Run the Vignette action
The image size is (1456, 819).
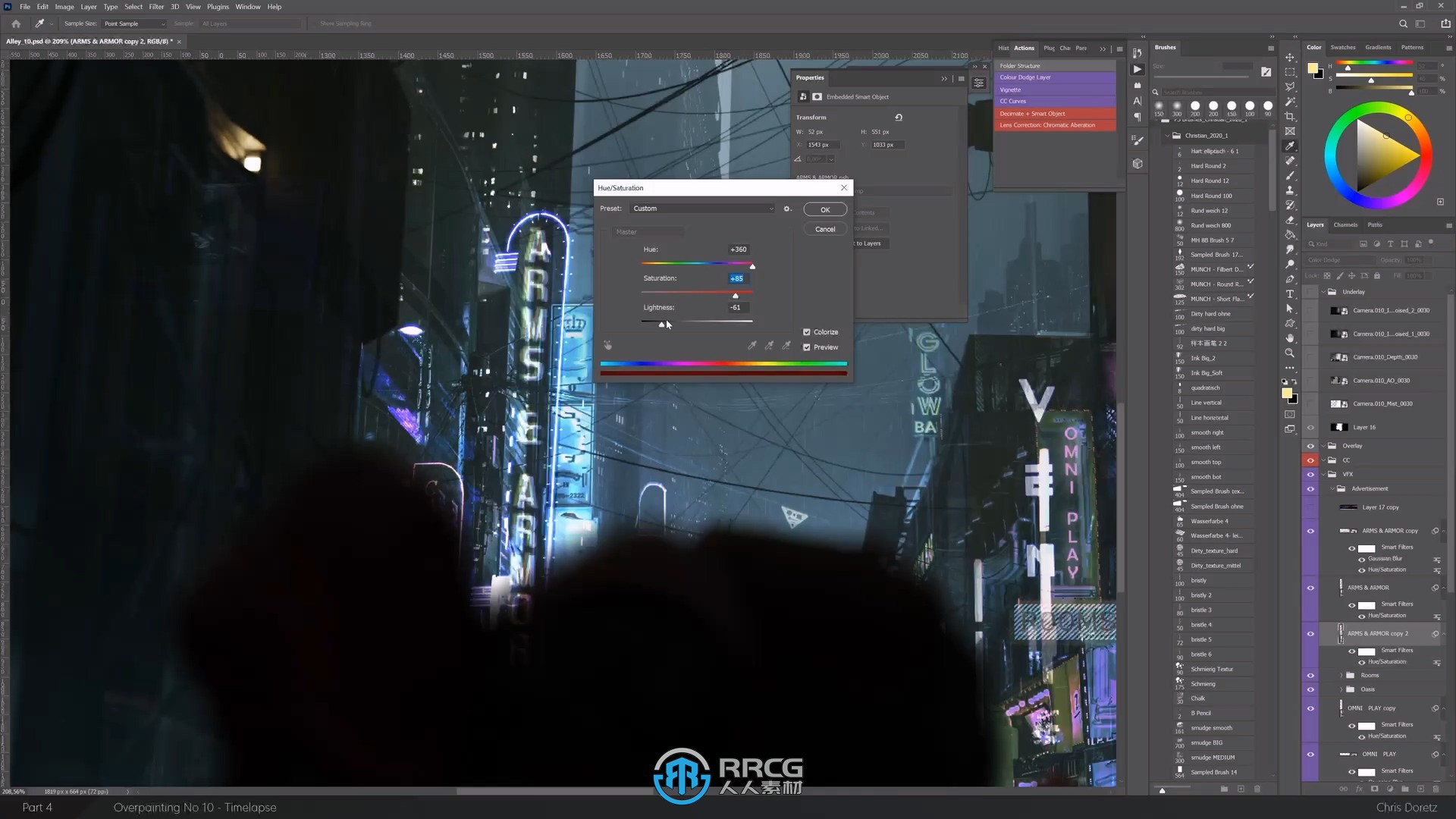pos(1055,89)
